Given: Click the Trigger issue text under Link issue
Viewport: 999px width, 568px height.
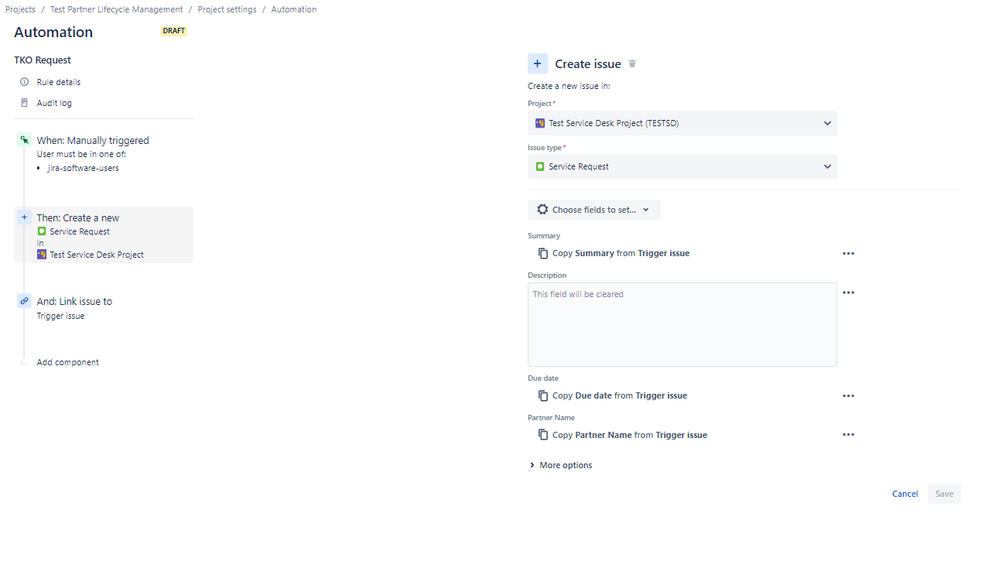Looking at the screenshot, I should click(x=61, y=316).
